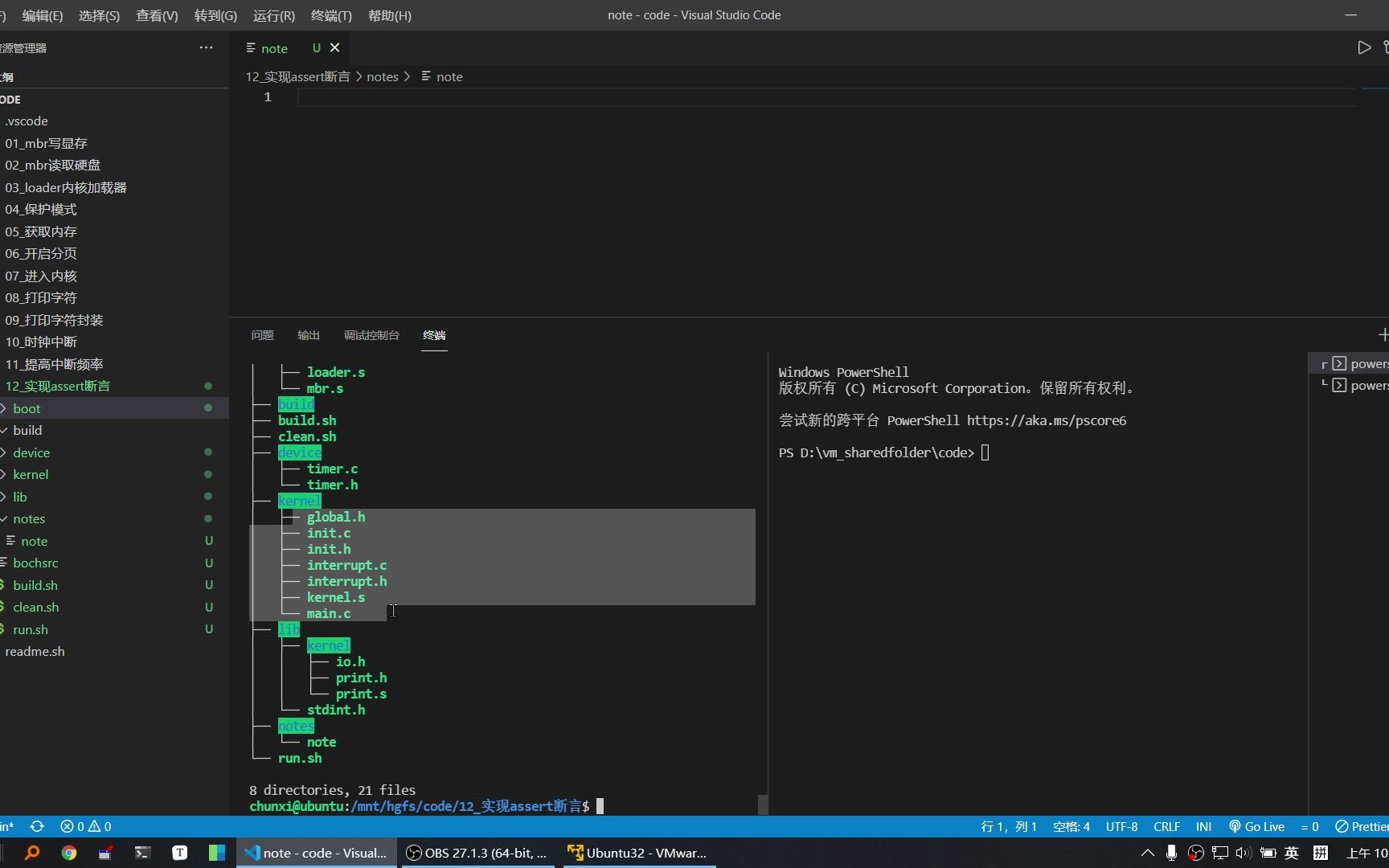Click 行 1, 列 1 cursor position
Image resolution: width=1389 pixels, height=868 pixels.
1009,826
